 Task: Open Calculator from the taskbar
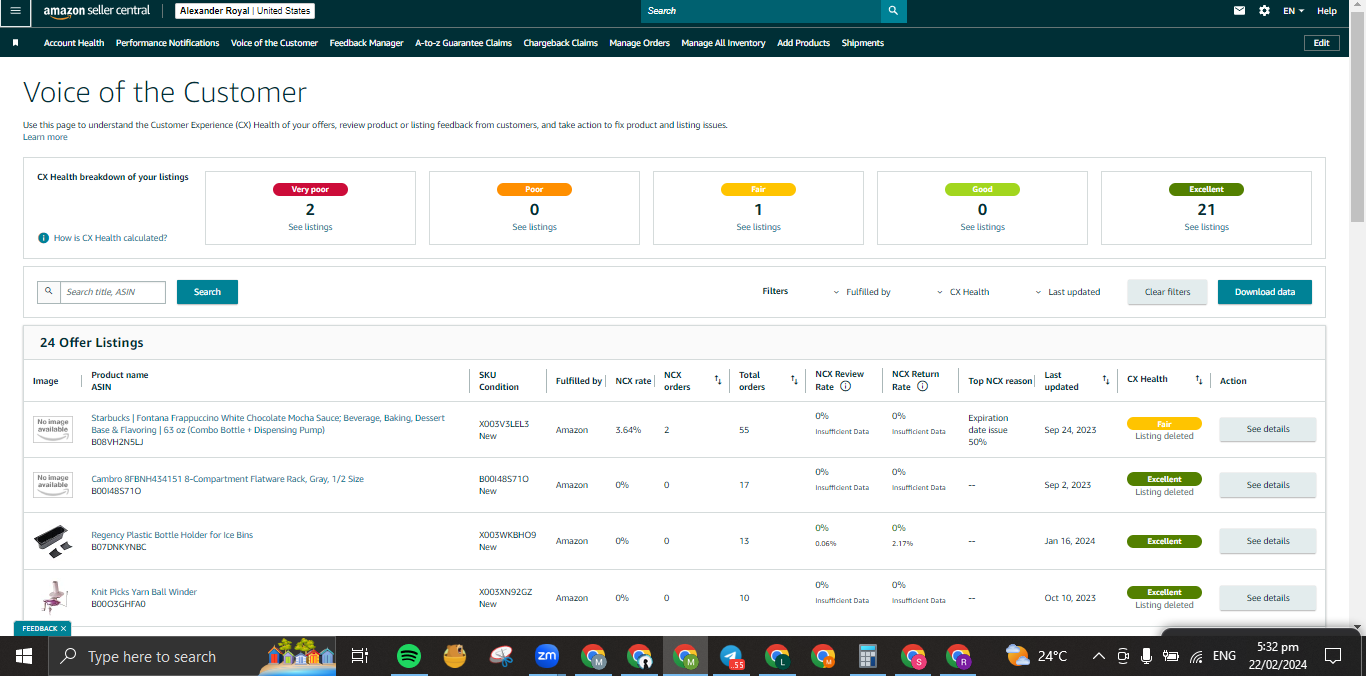(868, 656)
